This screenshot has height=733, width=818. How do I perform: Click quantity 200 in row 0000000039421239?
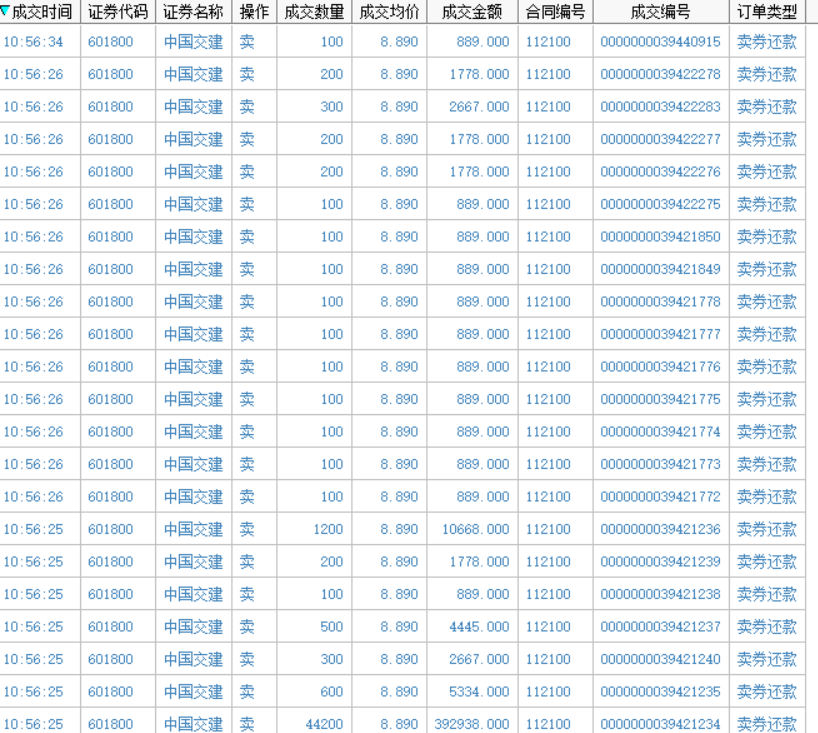pyautogui.click(x=332, y=562)
